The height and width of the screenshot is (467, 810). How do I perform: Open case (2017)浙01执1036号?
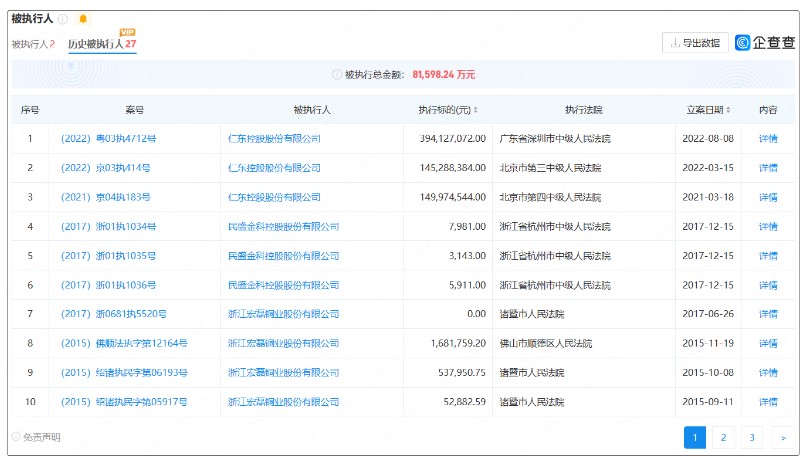tap(108, 285)
